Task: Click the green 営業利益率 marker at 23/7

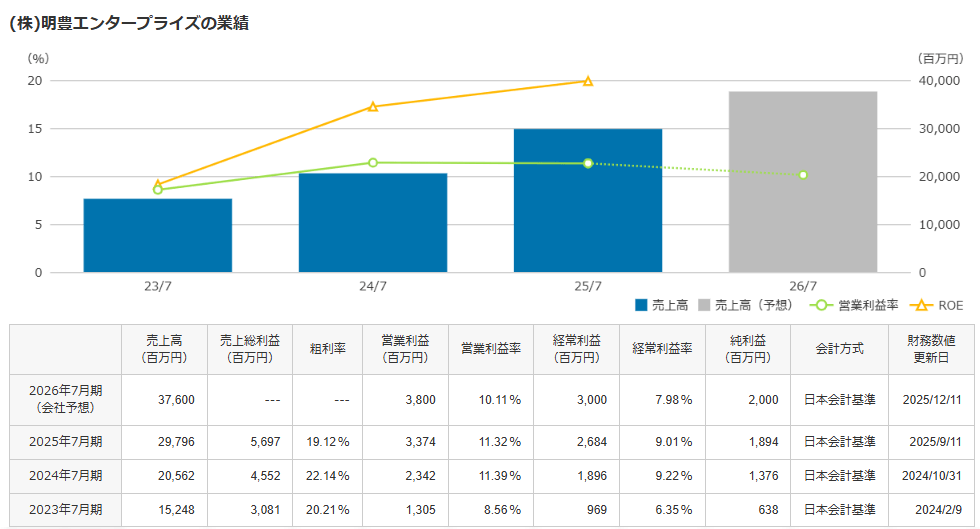Action: click(x=158, y=190)
